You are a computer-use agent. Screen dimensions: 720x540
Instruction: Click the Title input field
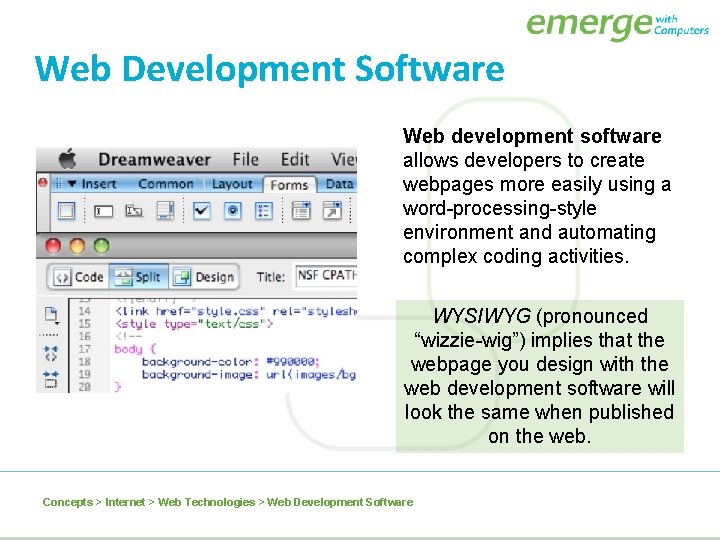(x=326, y=276)
